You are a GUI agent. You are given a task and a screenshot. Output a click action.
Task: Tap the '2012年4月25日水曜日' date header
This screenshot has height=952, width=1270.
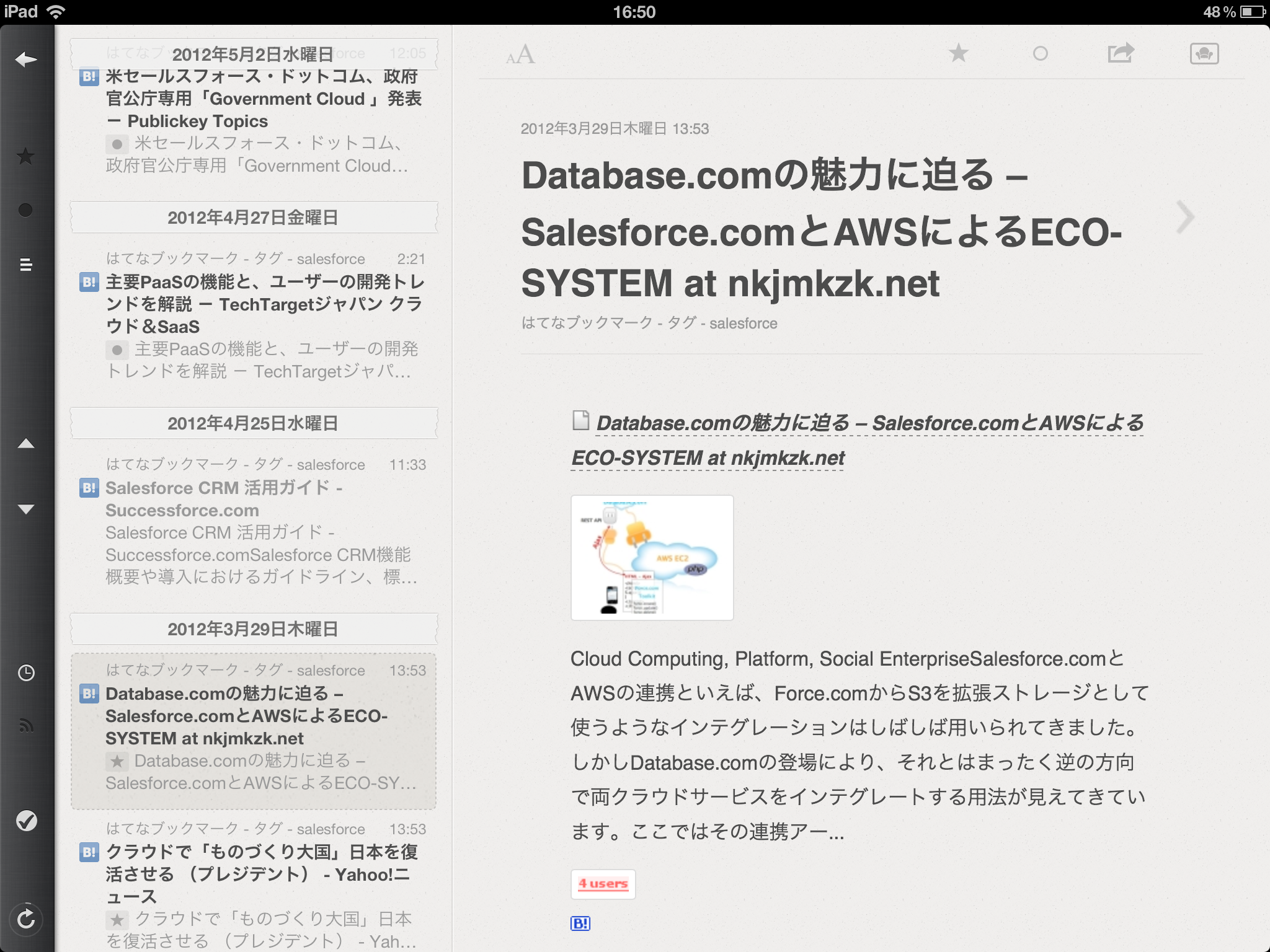[x=254, y=423]
